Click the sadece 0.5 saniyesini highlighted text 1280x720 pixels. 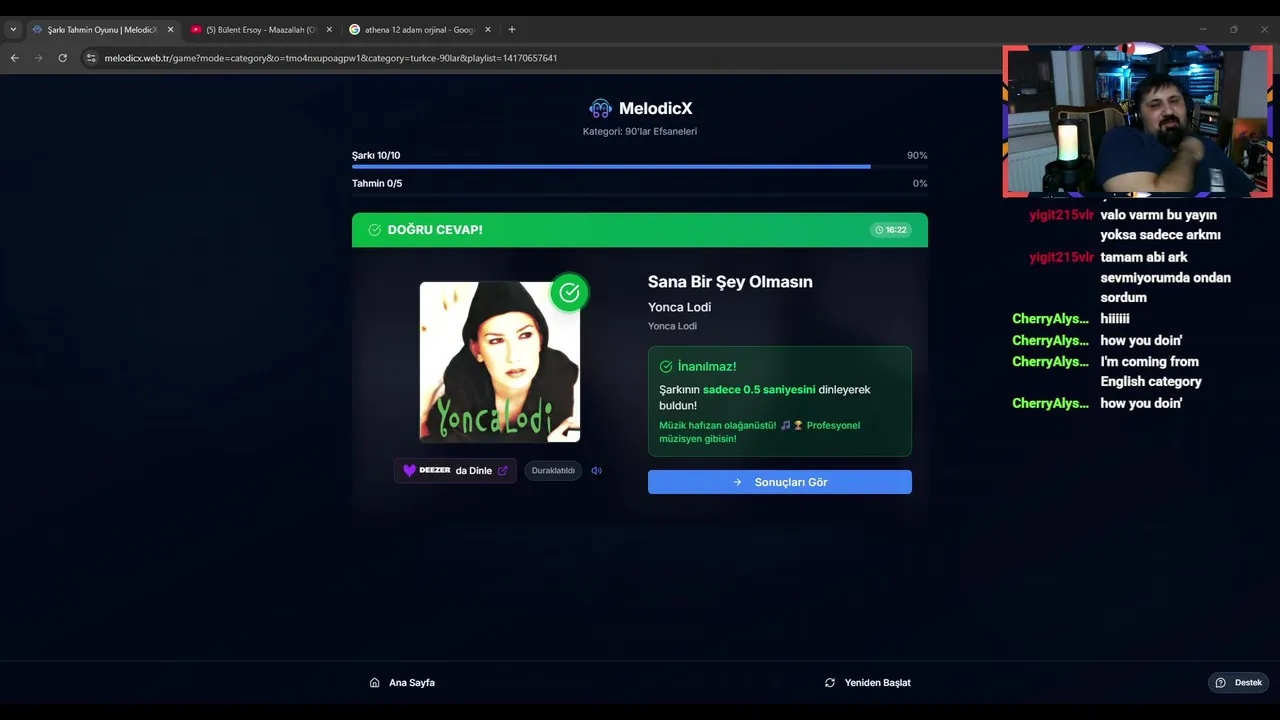(x=759, y=389)
